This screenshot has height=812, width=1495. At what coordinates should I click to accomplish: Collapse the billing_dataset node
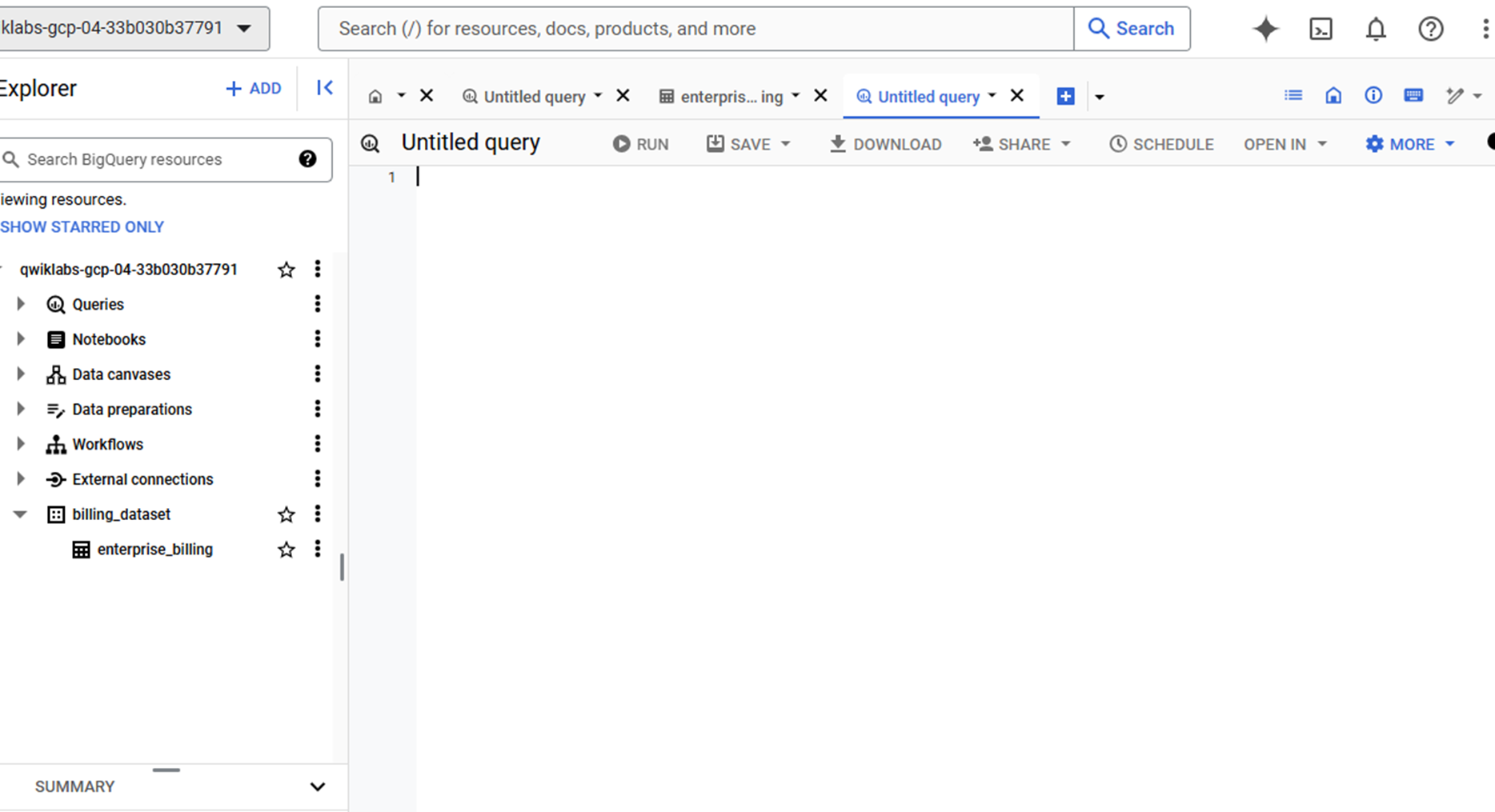[x=20, y=514]
